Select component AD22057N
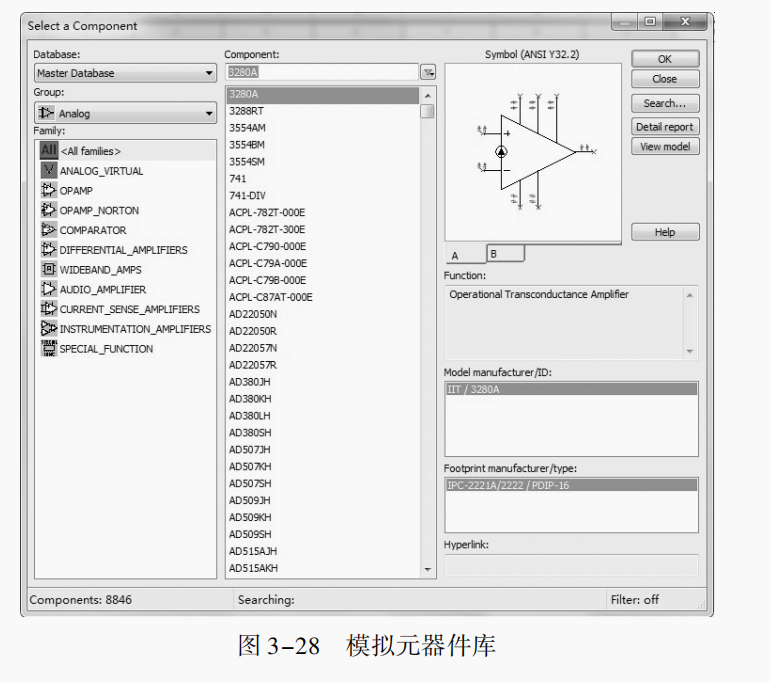Screen dimensions: 770x682 [323, 348]
